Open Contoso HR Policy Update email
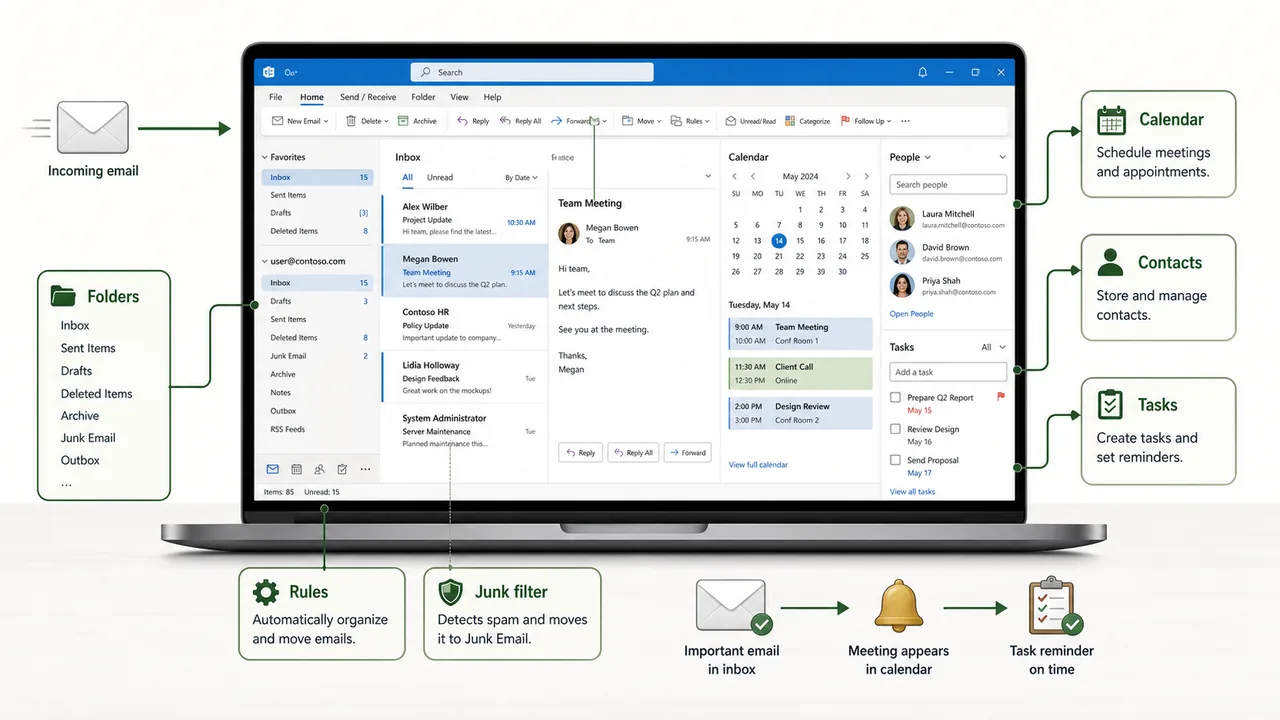 coord(465,325)
